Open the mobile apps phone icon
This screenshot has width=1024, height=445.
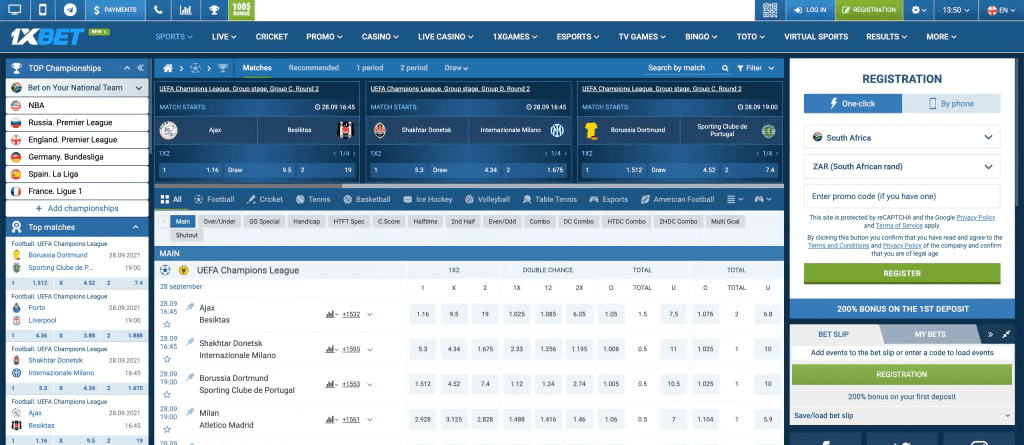tap(42, 10)
